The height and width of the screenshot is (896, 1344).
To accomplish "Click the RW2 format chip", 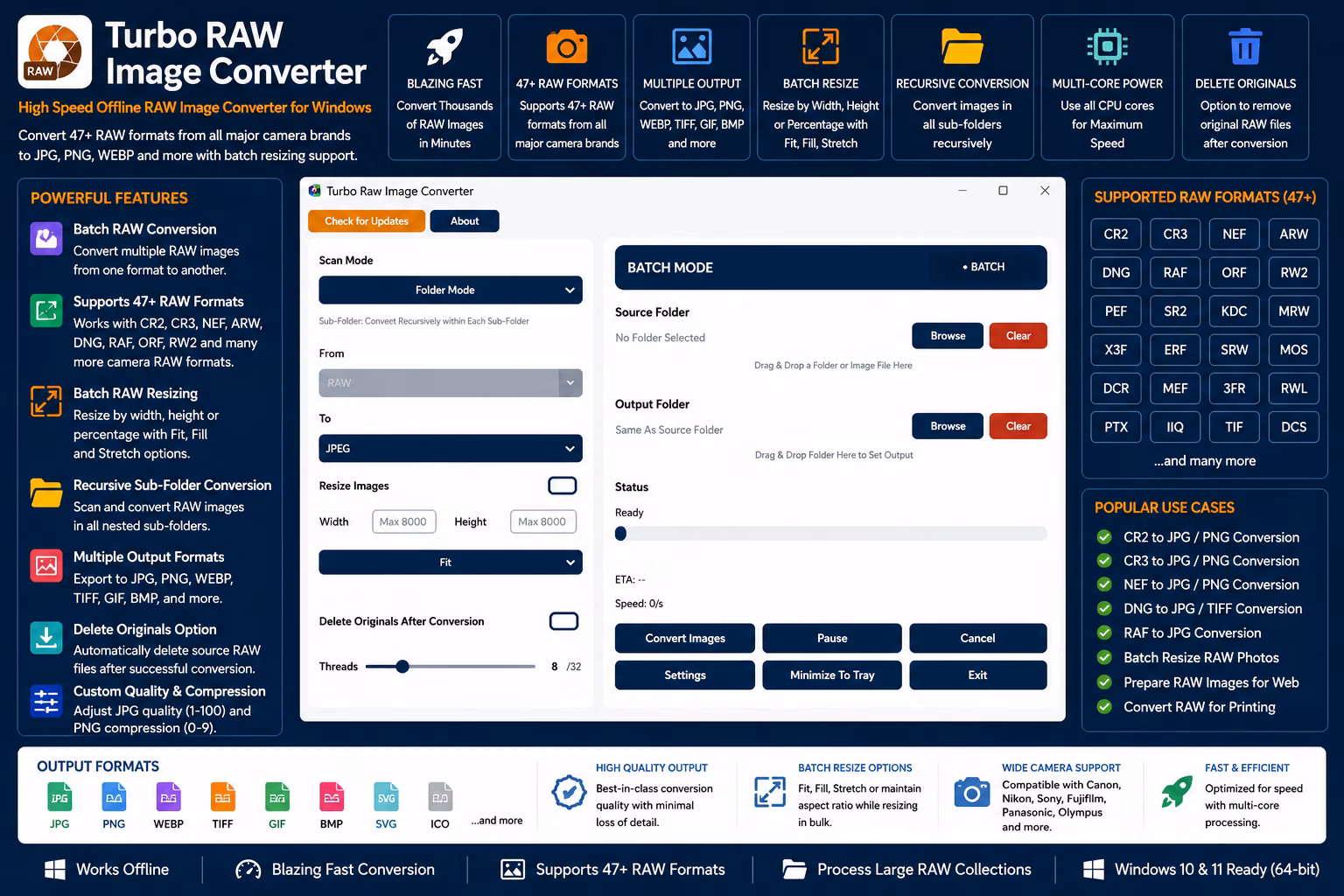I will (x=1294, y=273).
